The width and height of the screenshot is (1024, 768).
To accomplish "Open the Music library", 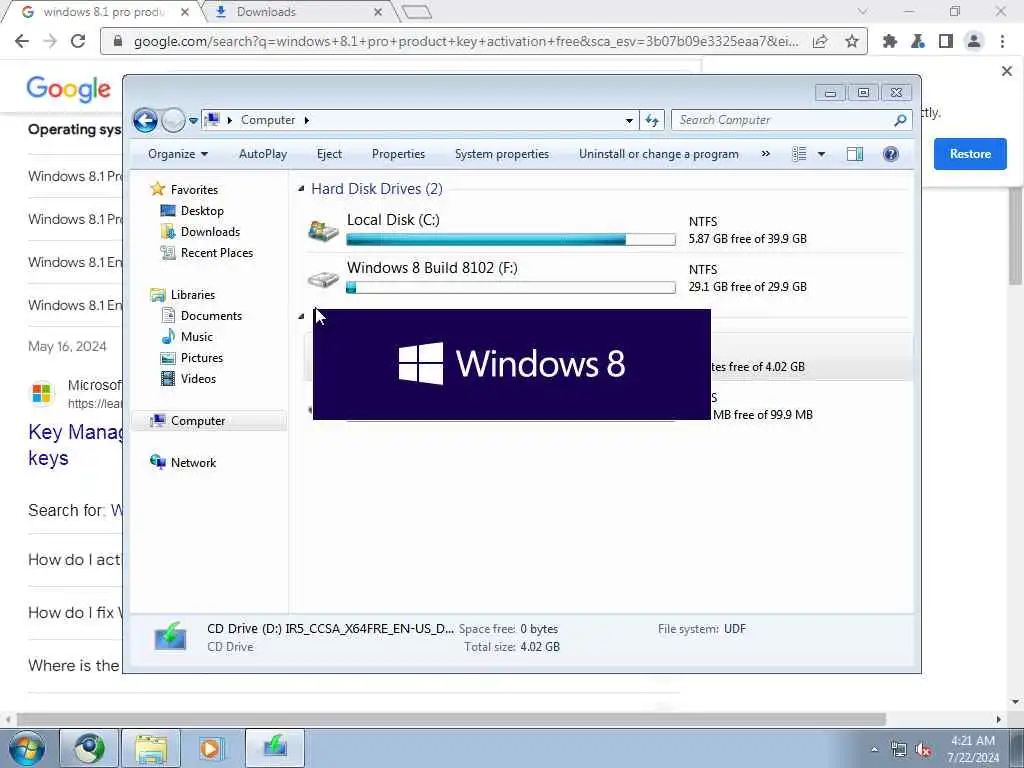I will (x=197, y=337).
